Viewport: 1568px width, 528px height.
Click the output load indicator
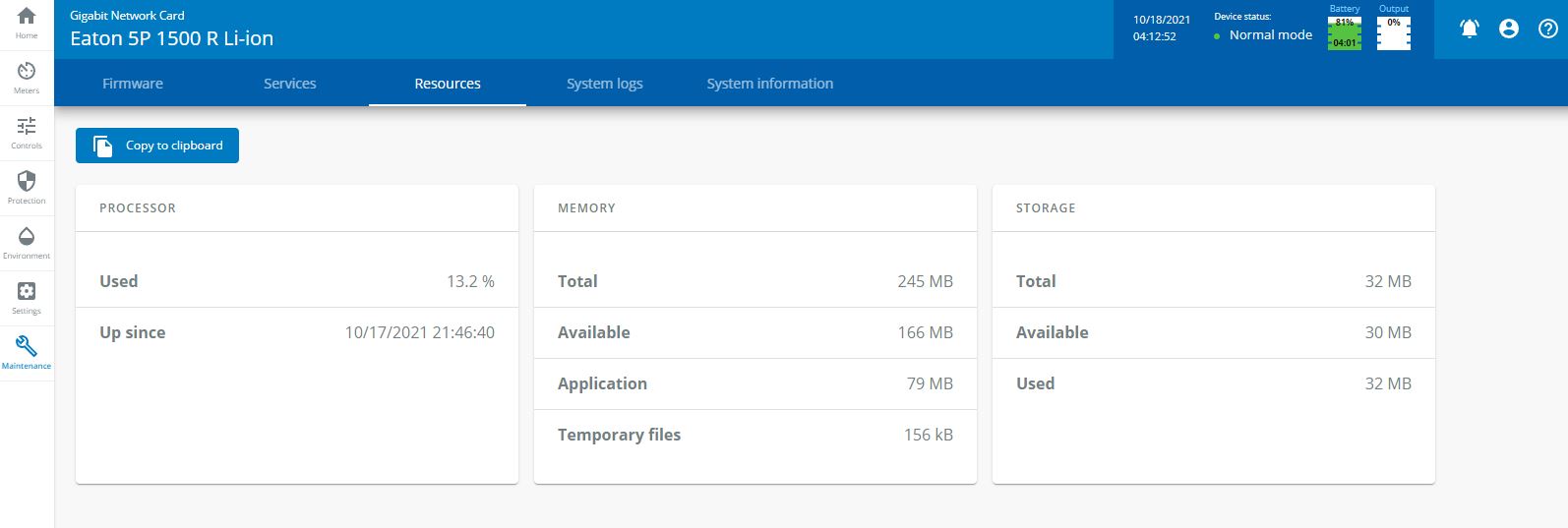click(1393, 32)
